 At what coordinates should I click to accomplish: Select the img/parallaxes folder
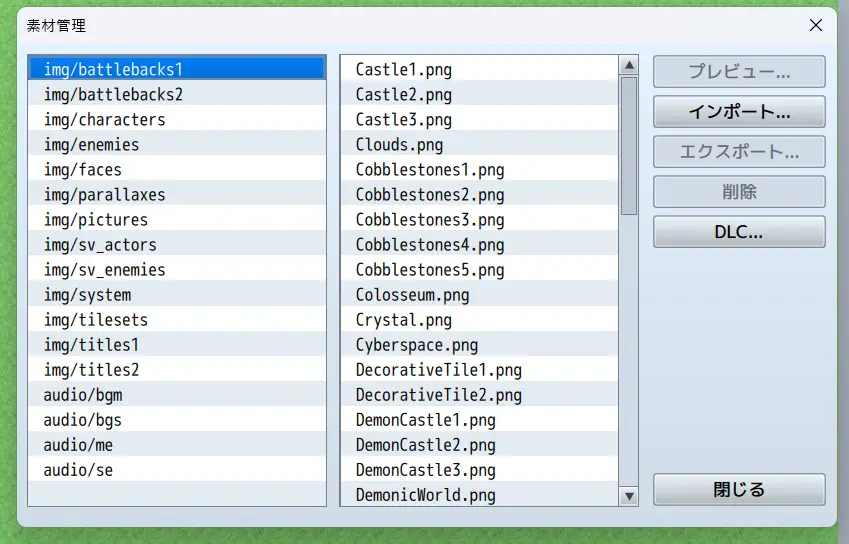pos(104,195)
